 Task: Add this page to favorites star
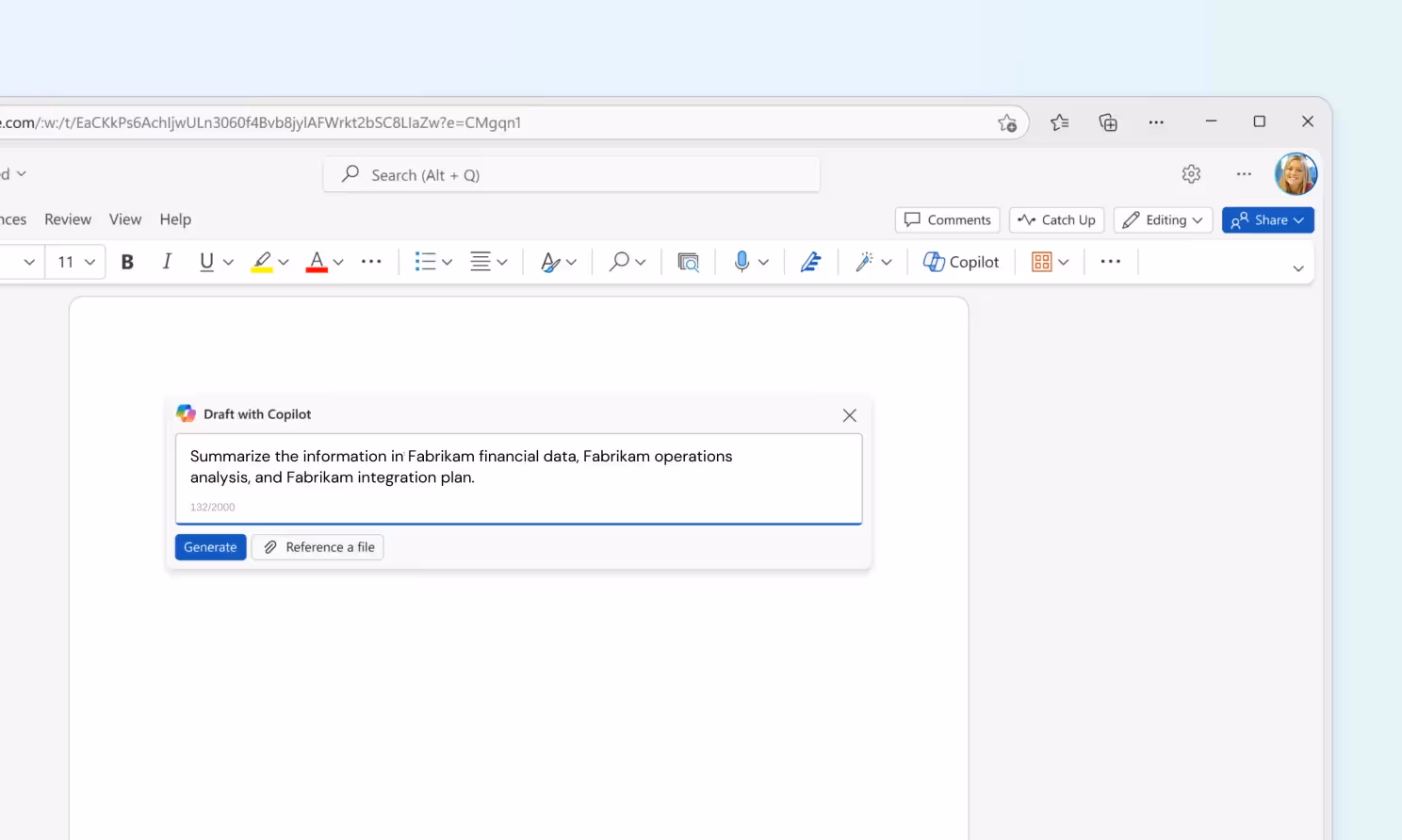(x=1007, y=122)
